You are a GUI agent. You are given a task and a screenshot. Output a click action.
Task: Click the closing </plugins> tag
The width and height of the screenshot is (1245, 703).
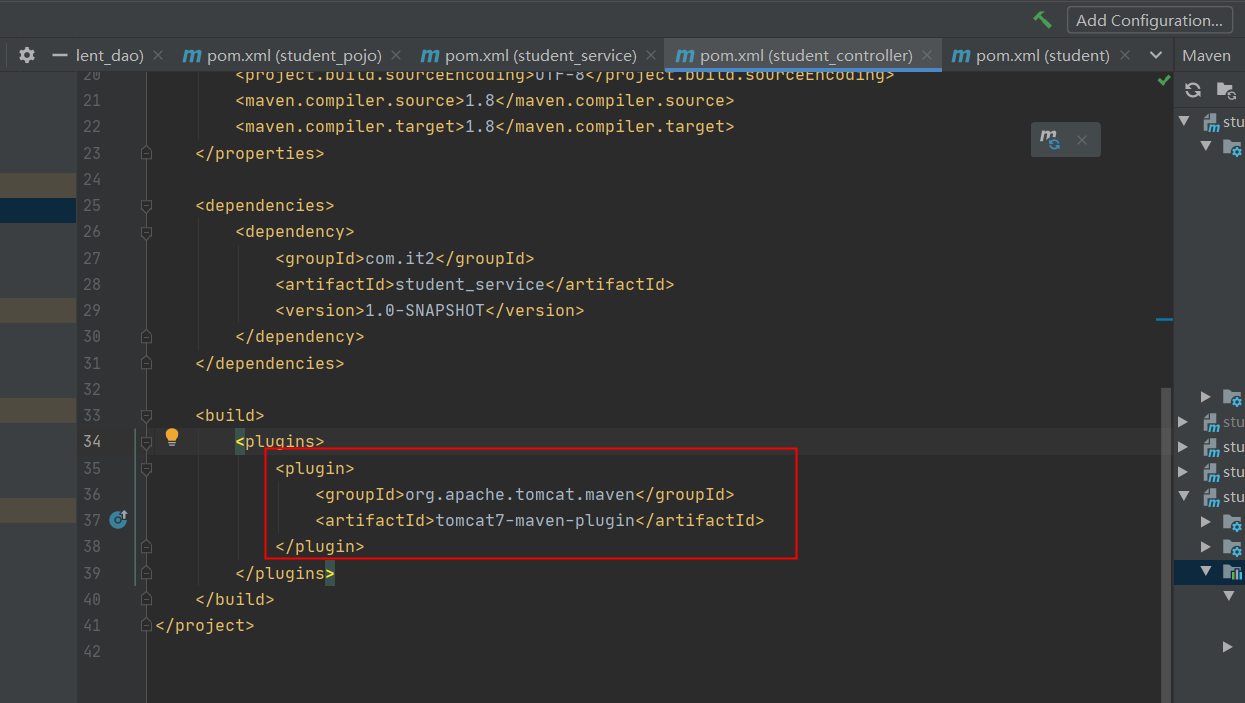pos(285,573)
